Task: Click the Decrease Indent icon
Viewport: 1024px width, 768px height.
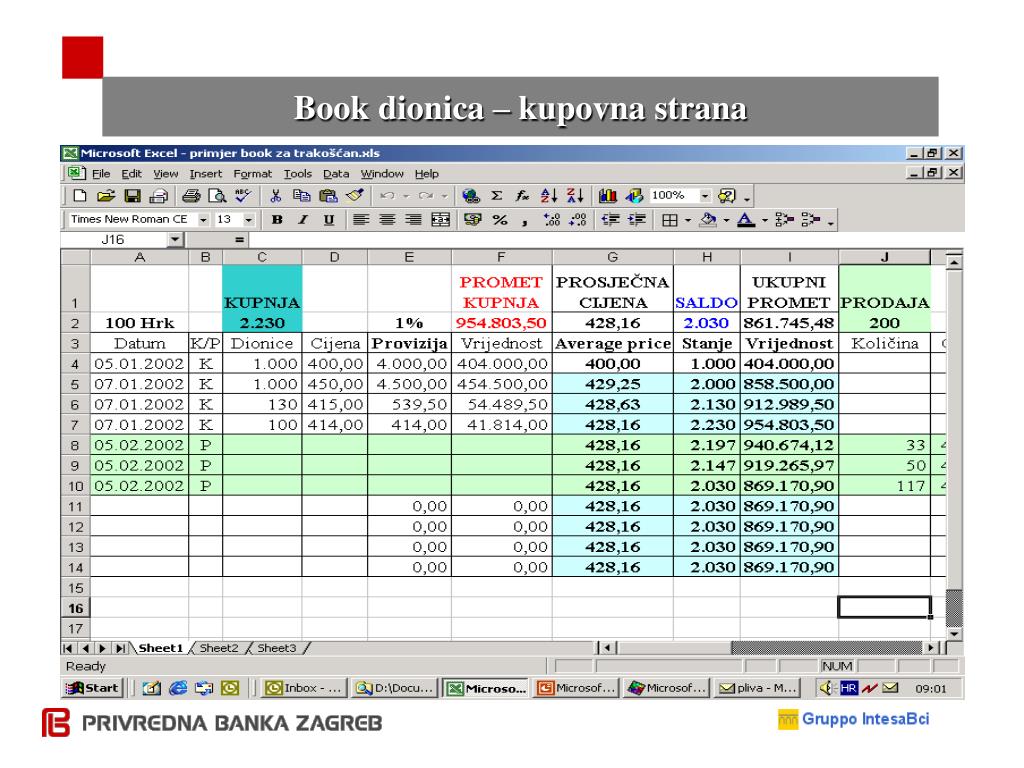Action: [610, 219]
